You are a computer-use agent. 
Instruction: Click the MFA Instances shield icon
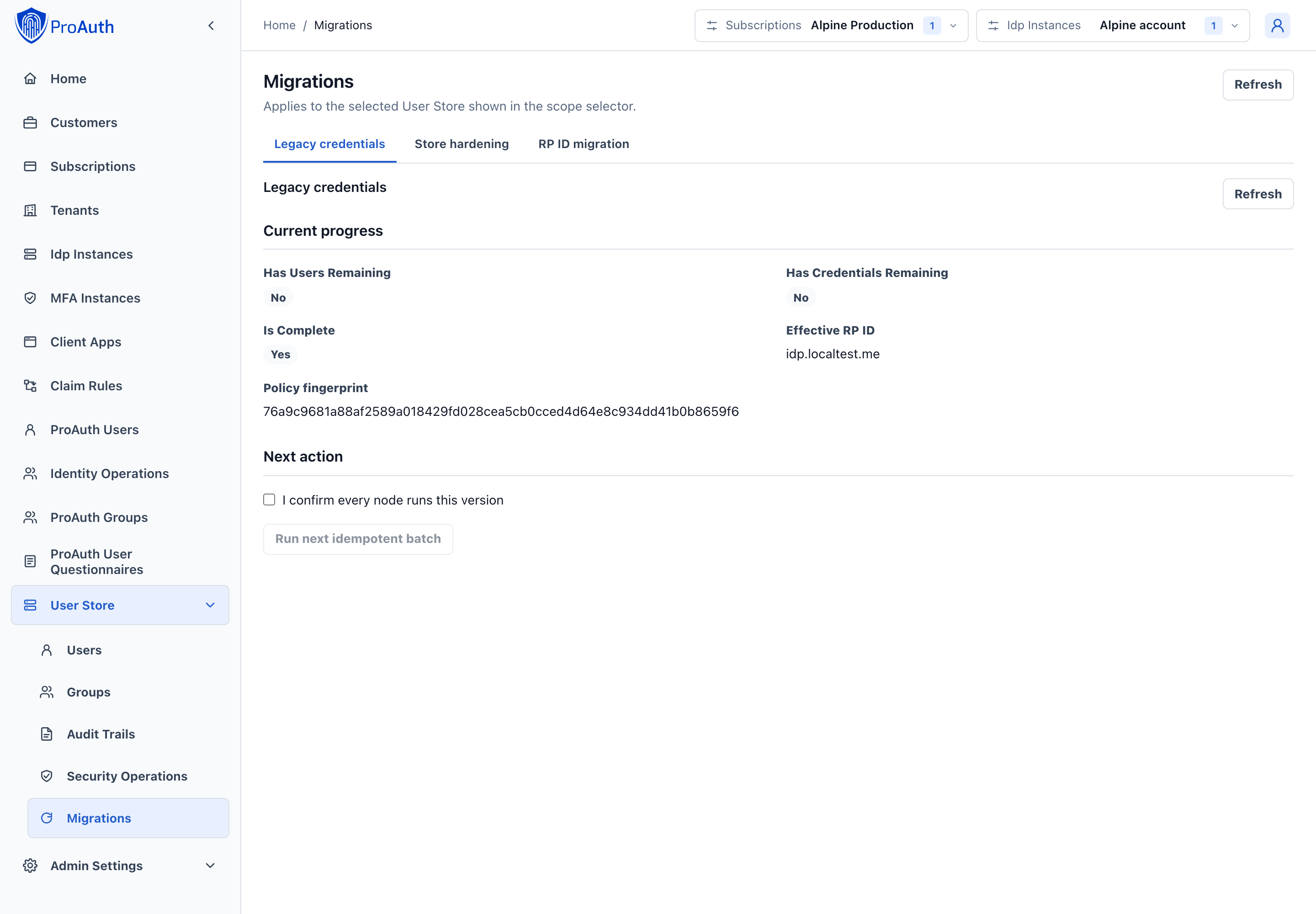coord(30,298)
